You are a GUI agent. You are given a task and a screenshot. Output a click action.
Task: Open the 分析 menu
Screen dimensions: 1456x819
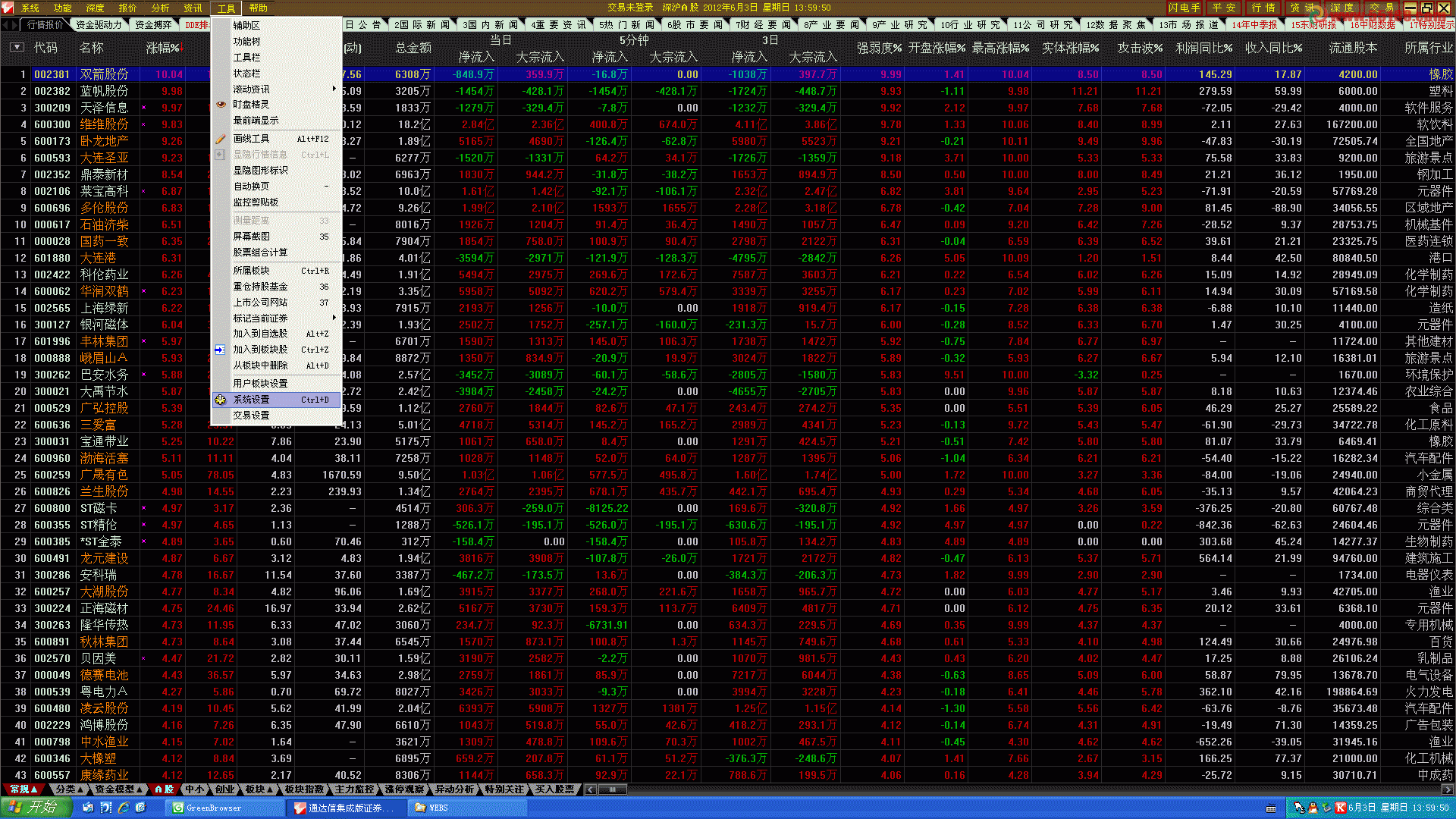(161, 8)
